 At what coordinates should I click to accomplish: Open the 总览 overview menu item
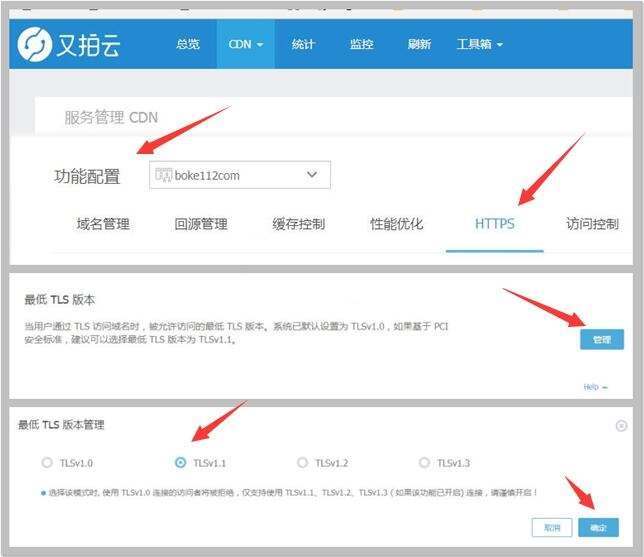pos(188,44)
